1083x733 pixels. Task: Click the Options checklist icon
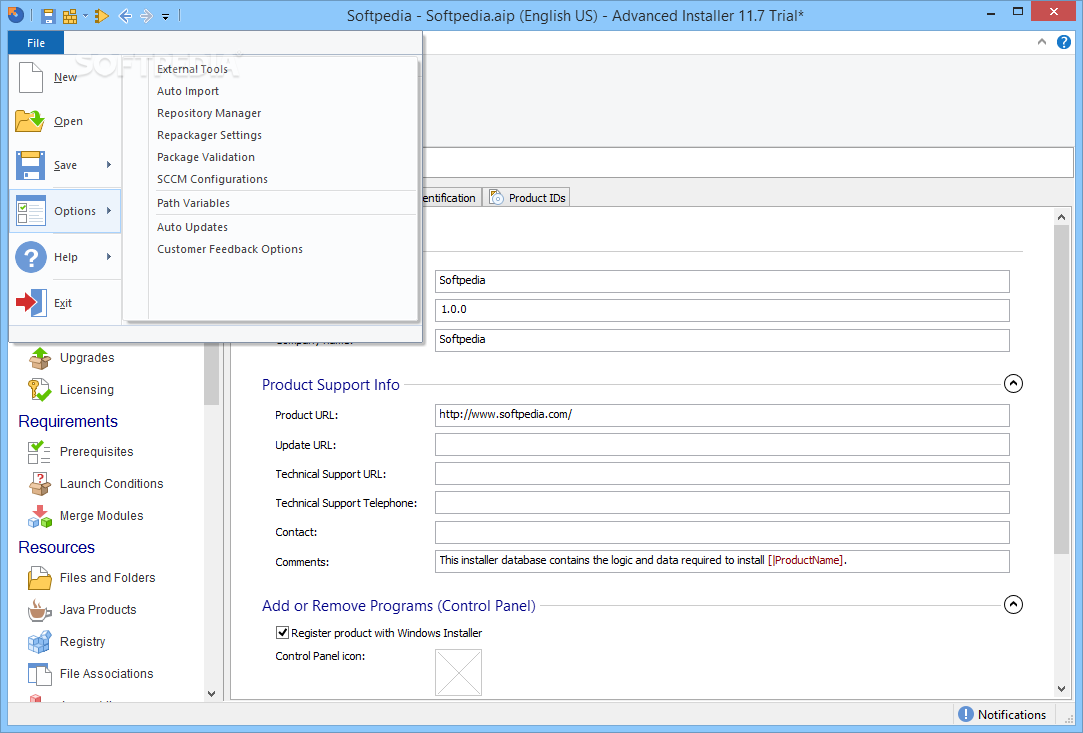tap(31, 211)
